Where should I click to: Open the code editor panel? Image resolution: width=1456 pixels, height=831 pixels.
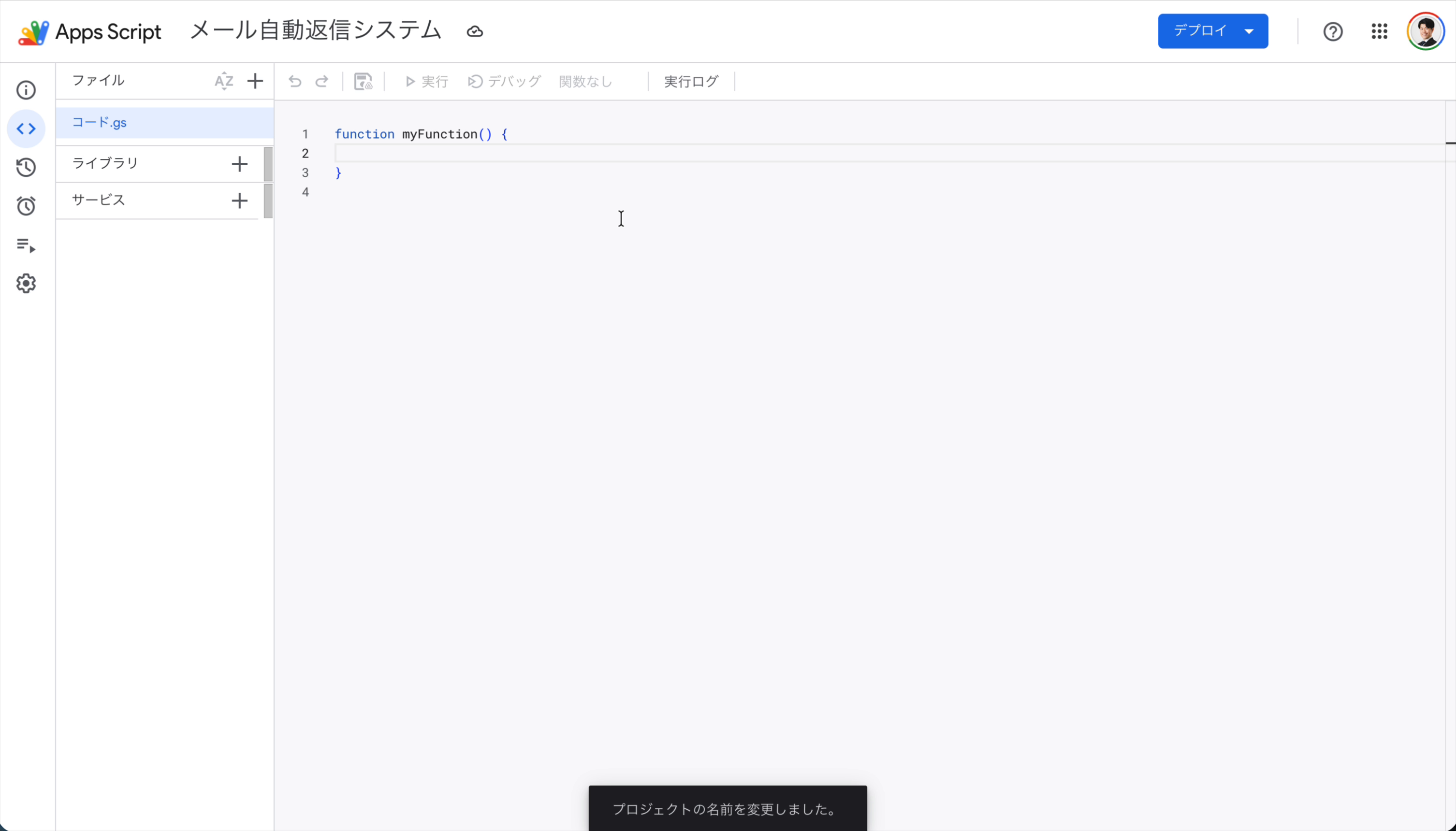tap(26, 129)
